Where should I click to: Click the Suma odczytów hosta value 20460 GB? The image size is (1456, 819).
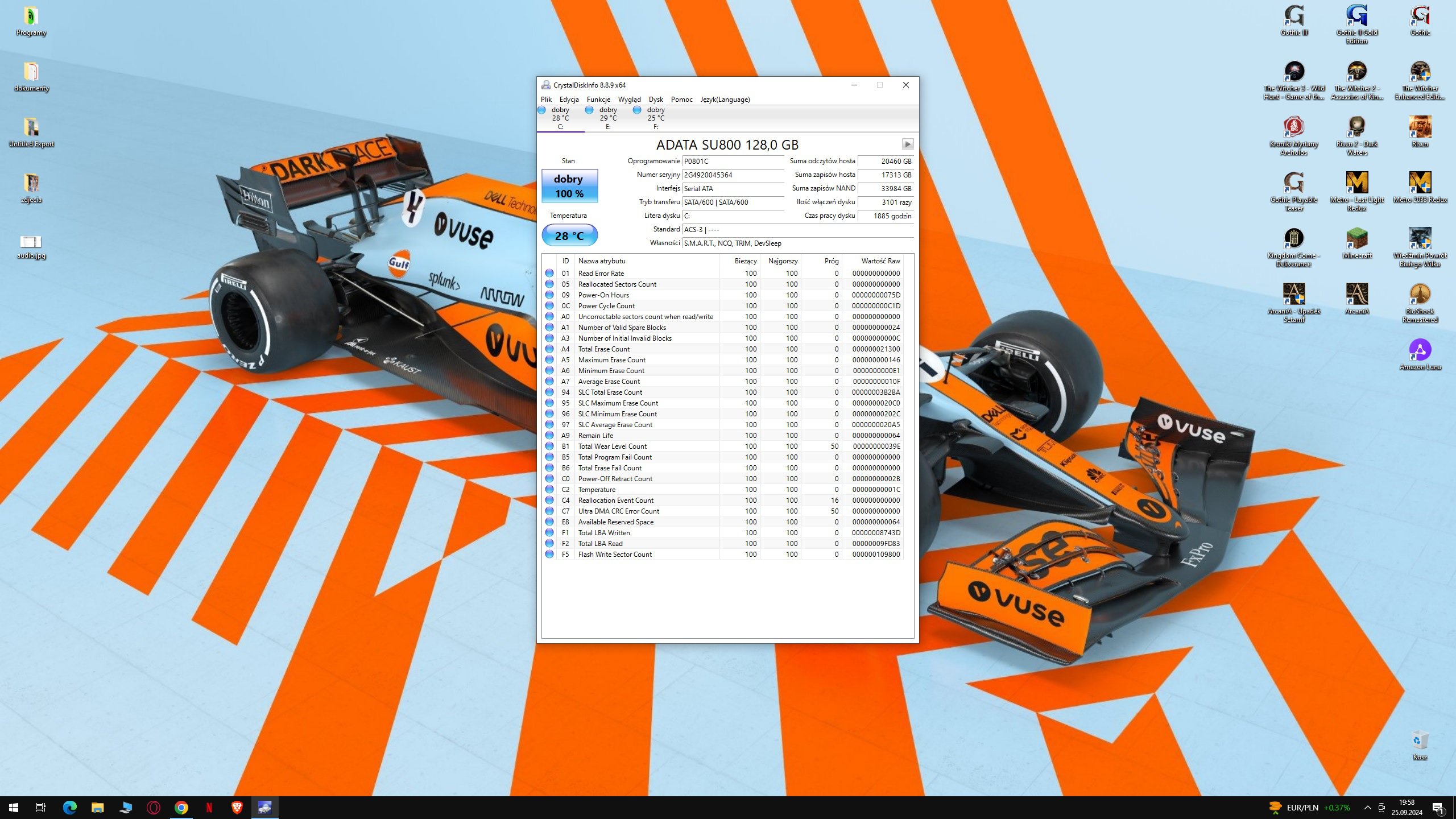pyautogui.click(x=886, y=162)
